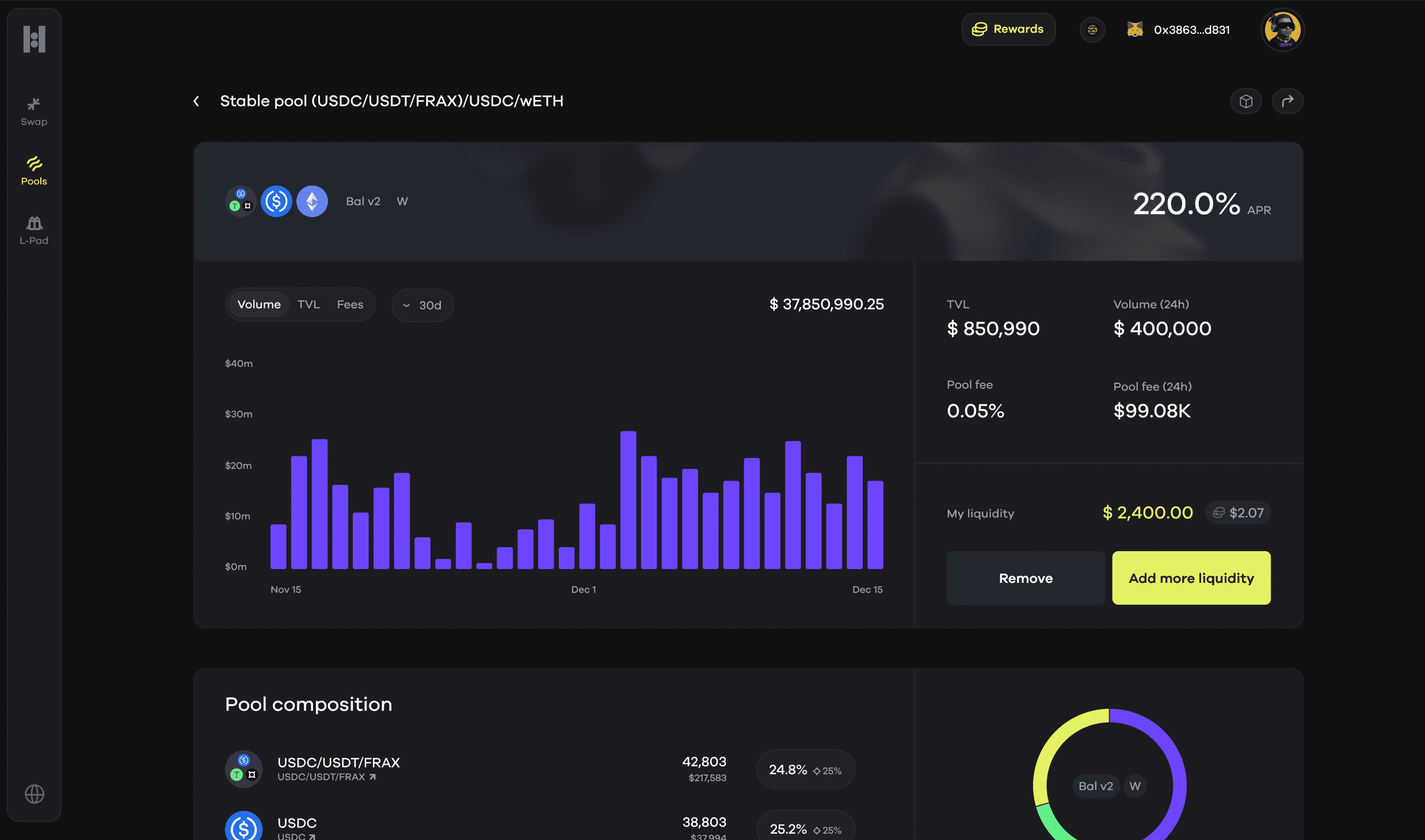The height and width of the screenshot is (840, 1425).
Task: Click the Bal v2 tag in header
Action: pos(363,201)
